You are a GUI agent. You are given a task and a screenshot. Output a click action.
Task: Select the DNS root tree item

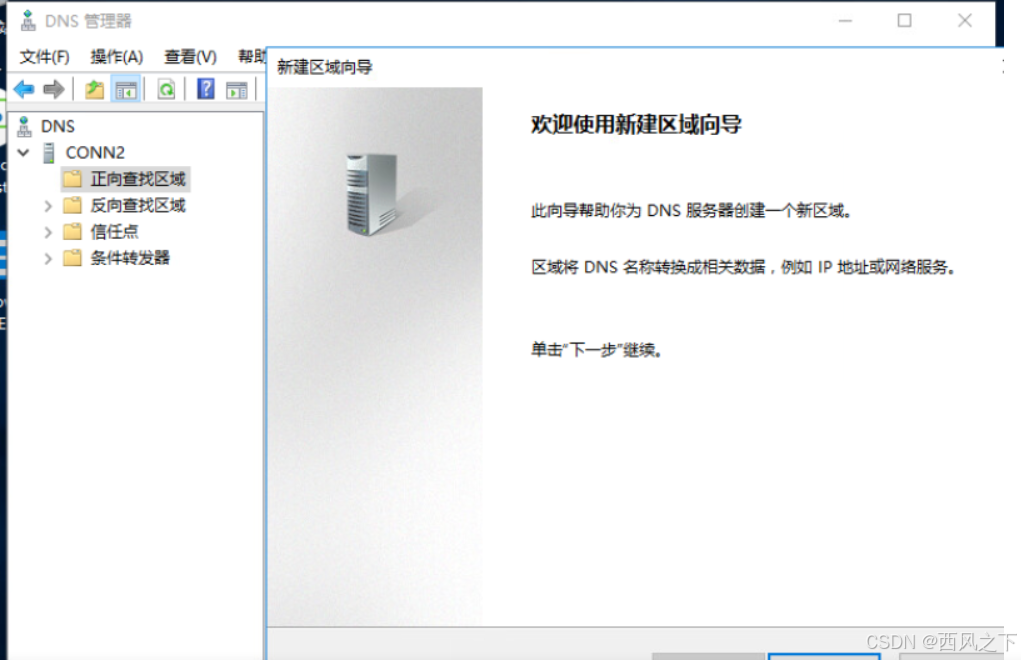[x=58, y=126]
